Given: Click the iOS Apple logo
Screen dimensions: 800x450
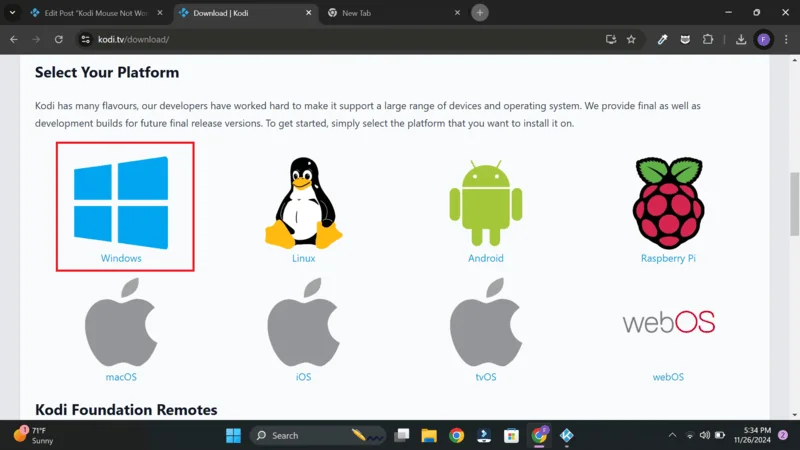Looking at the screenshot, I should pos(304,322).
